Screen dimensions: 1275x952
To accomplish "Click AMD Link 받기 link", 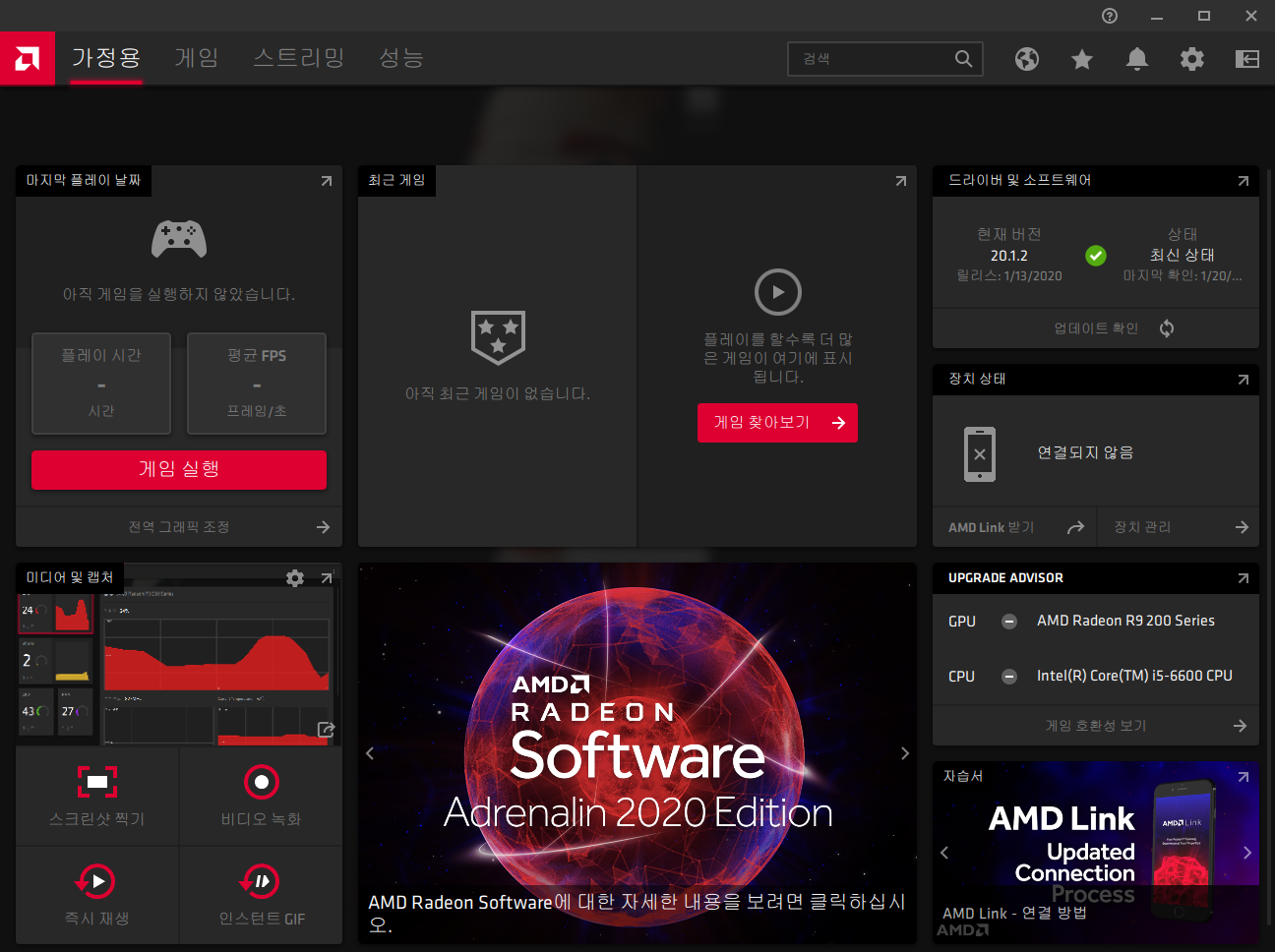I will click(x=991, y=528).
